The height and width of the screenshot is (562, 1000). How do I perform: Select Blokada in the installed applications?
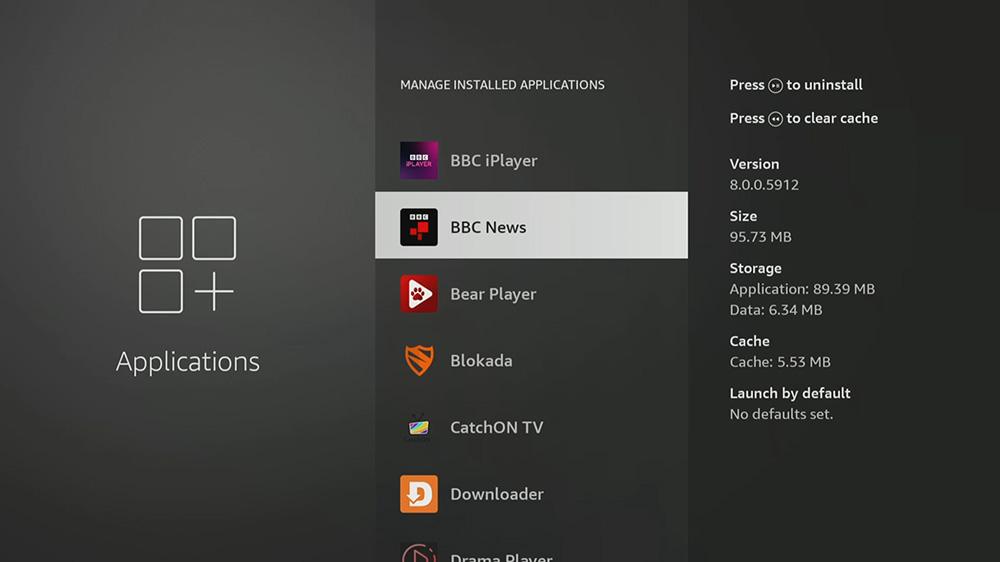531,360
